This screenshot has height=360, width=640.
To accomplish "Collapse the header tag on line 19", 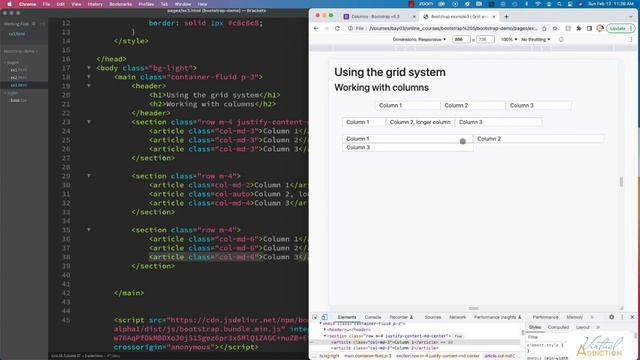I will 89,86.
